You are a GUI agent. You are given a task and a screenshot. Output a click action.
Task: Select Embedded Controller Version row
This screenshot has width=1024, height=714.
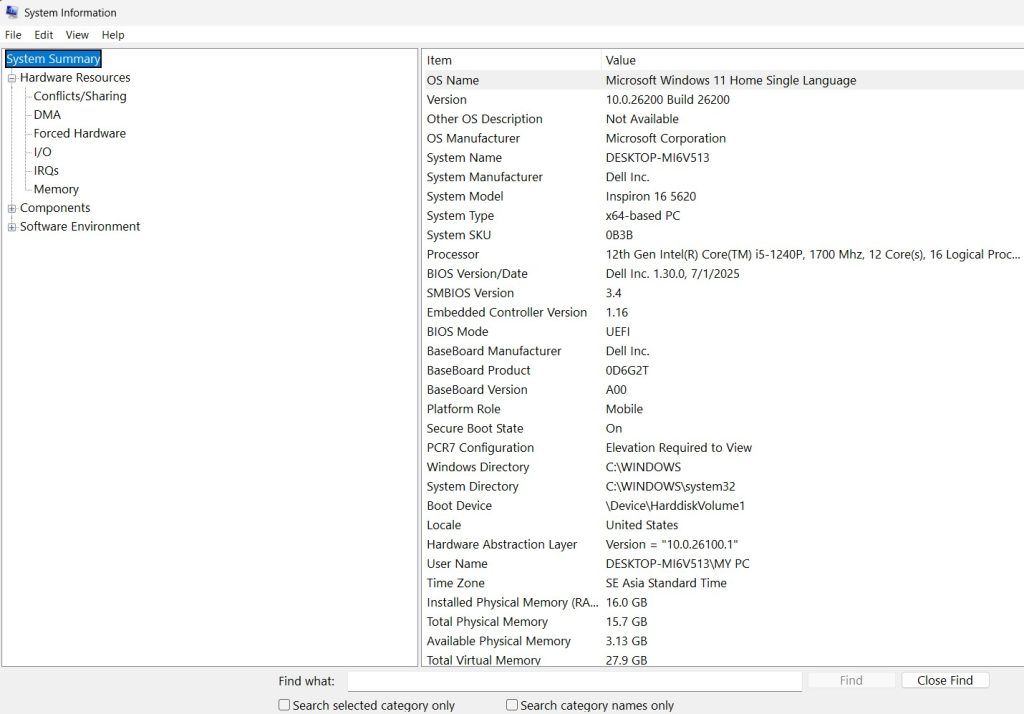click(x=723, y=312)
